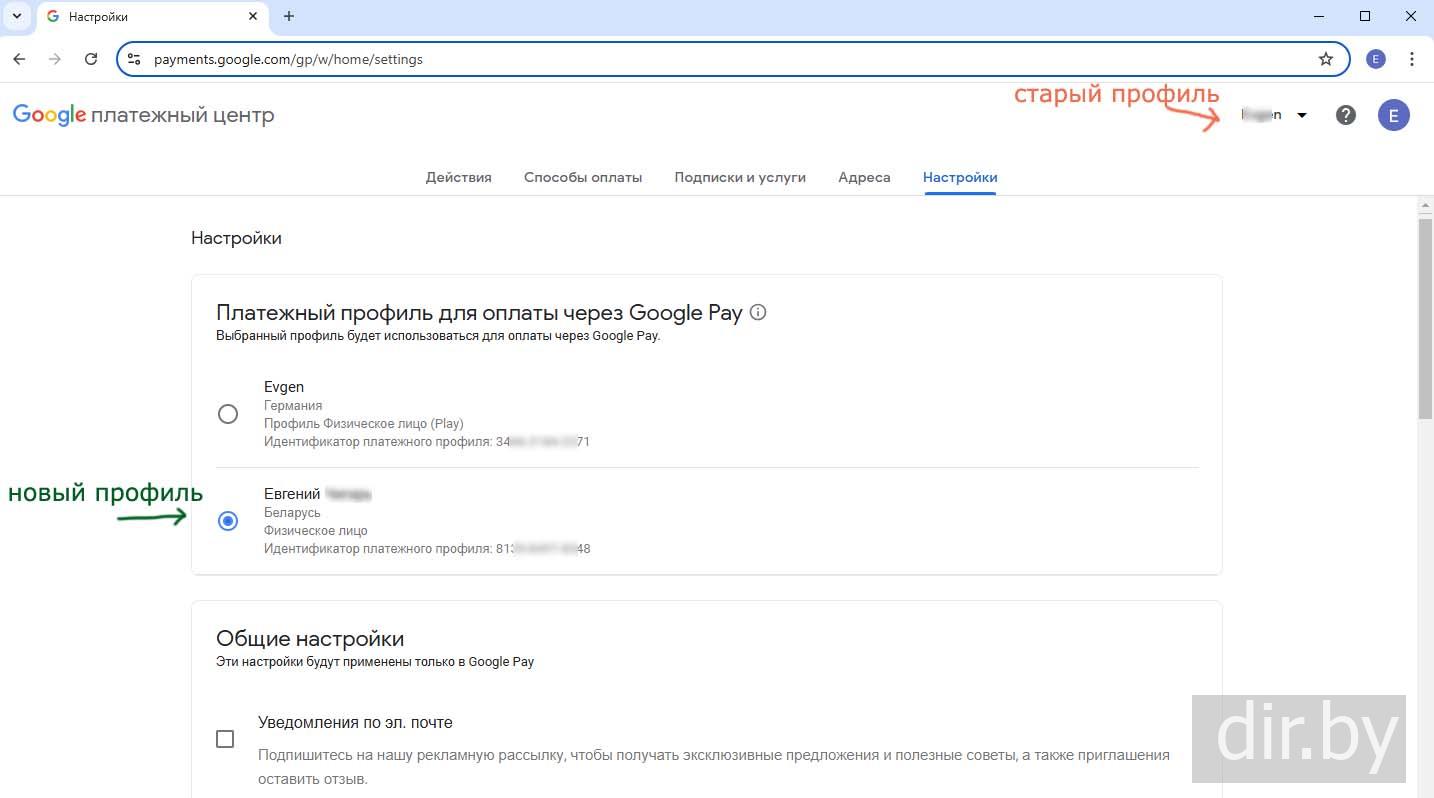Go to Подписки и услуги tab
The height and width of the screenshot is (798, 1434).
point(740,177)
